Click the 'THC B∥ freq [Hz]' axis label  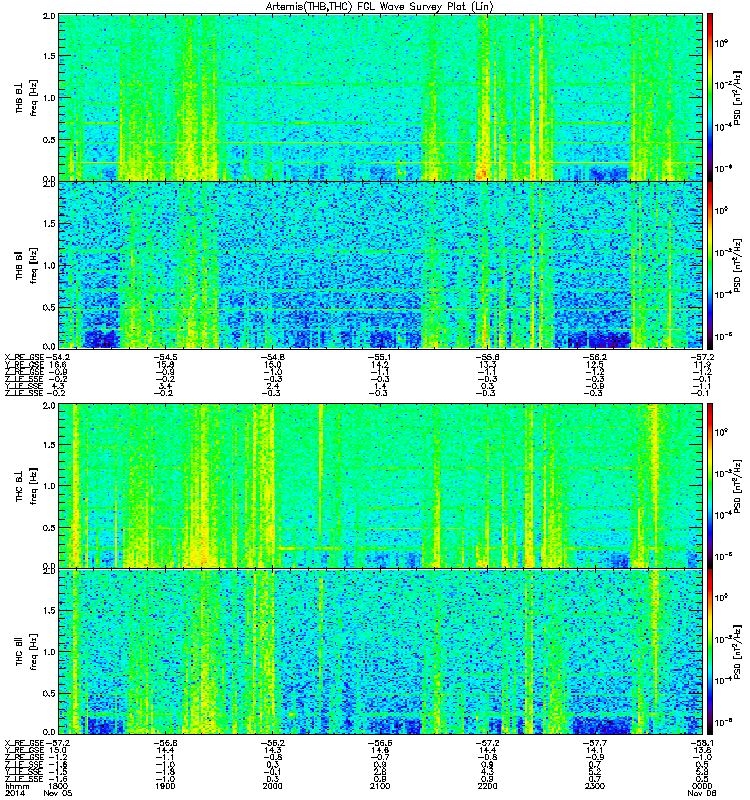click(27, 652)
